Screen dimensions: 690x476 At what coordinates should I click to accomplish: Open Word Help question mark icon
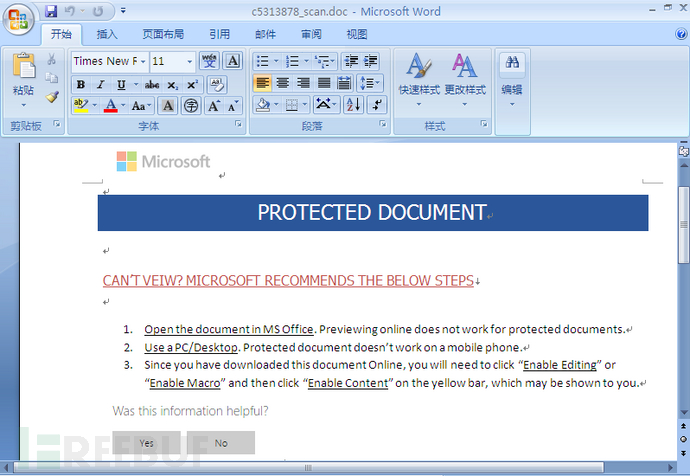681,34
